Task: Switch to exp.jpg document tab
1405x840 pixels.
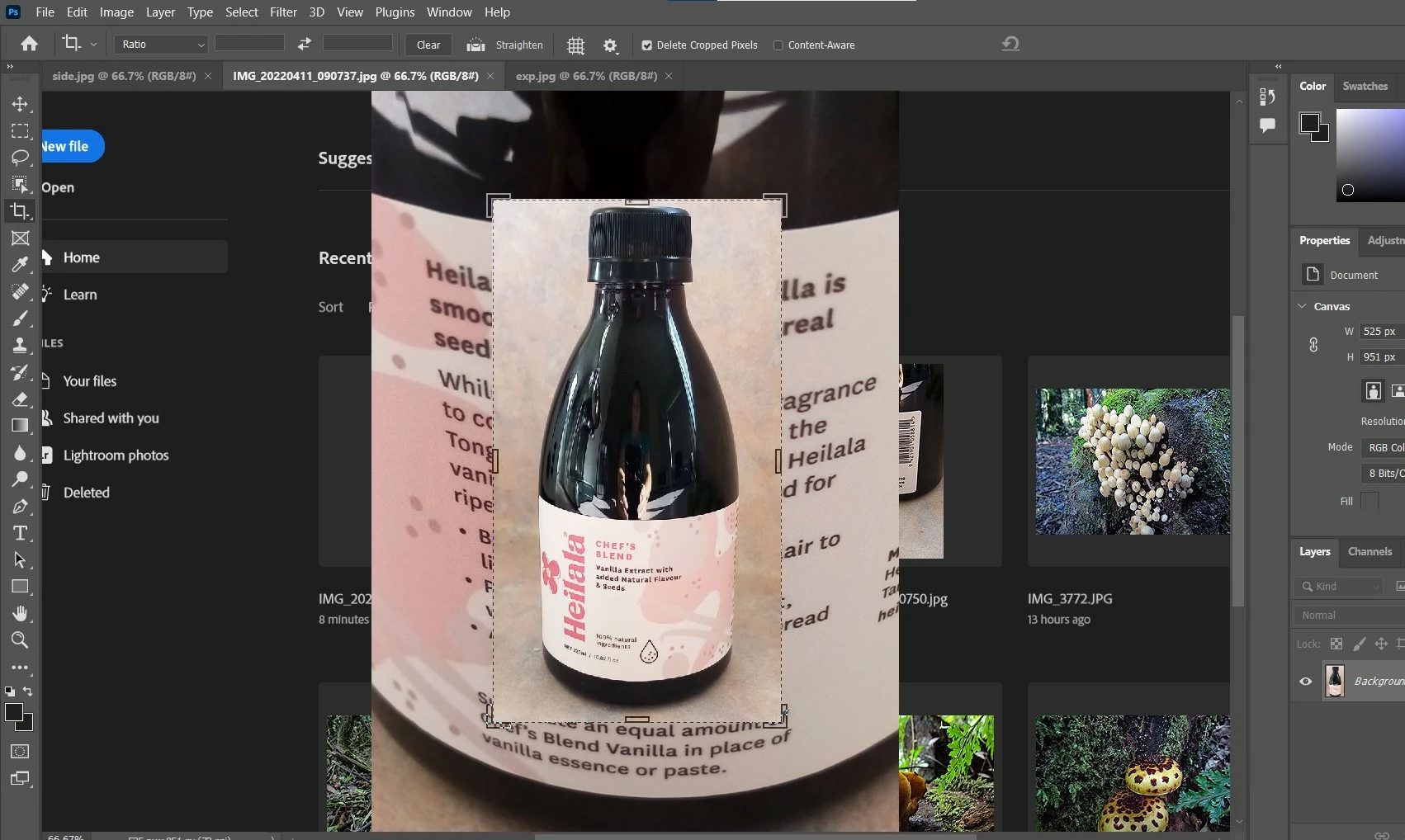Action: 586,76
